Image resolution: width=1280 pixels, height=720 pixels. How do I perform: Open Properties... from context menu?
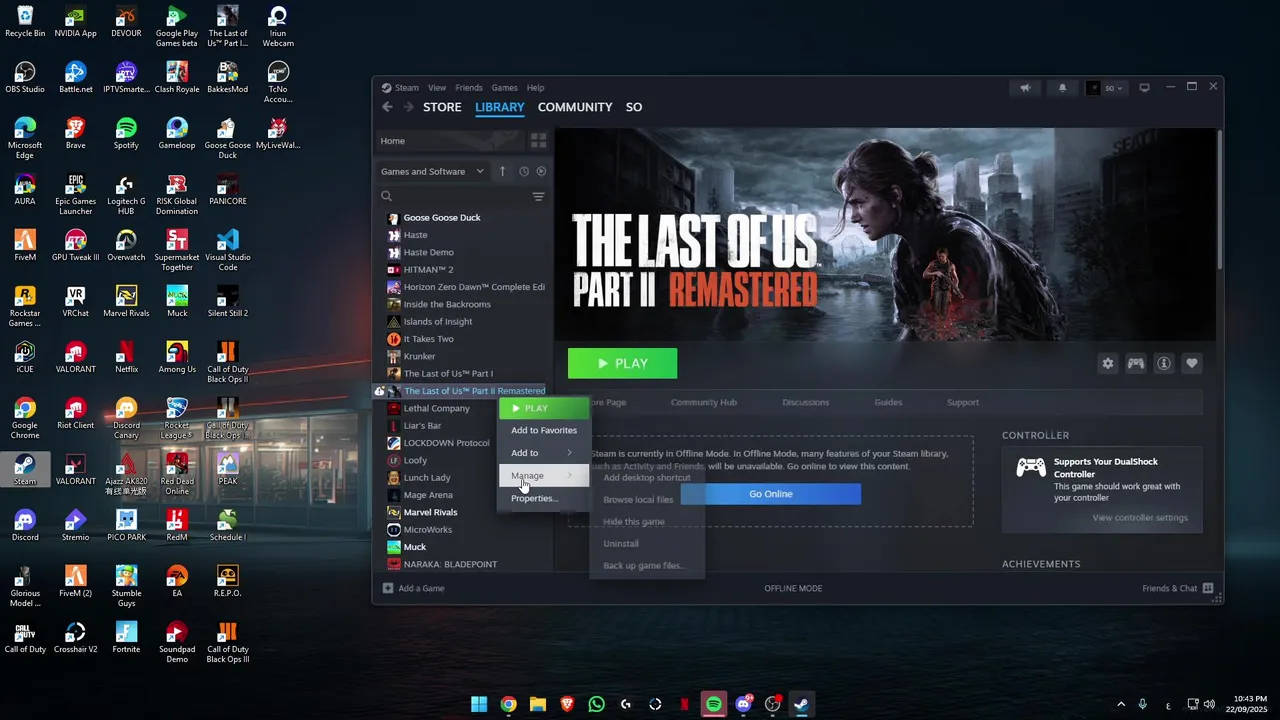(544, 498)
